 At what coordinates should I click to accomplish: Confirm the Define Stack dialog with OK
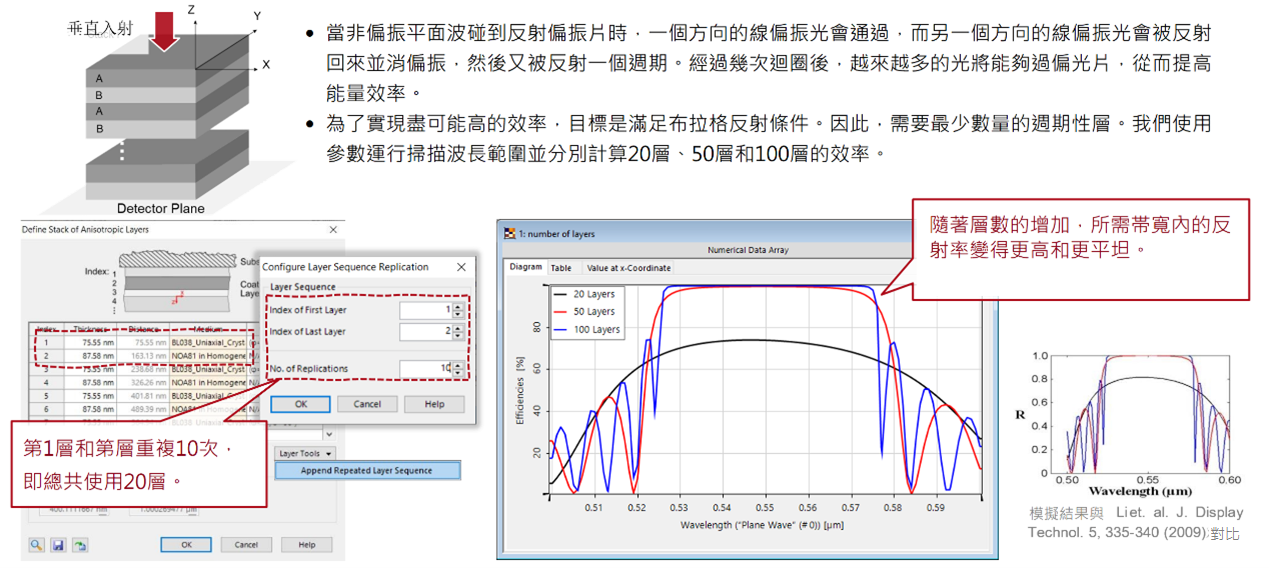(185, 545)
